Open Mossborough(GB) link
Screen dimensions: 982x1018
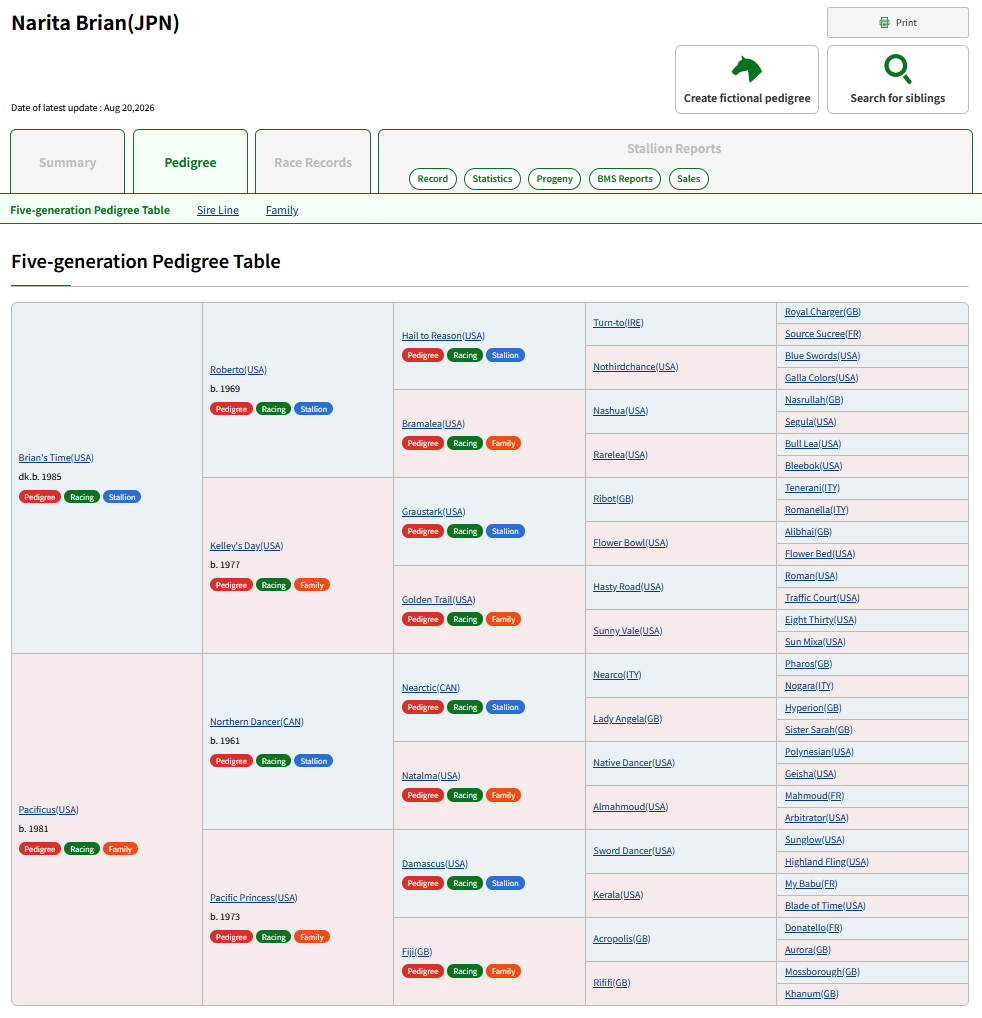[x=822, y=972]
